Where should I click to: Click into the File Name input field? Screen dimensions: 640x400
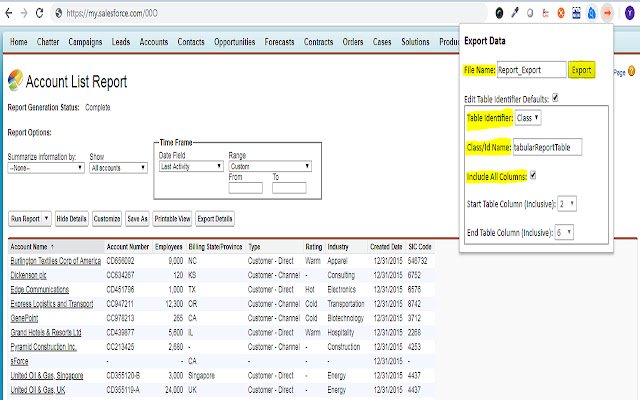point(531,70)
